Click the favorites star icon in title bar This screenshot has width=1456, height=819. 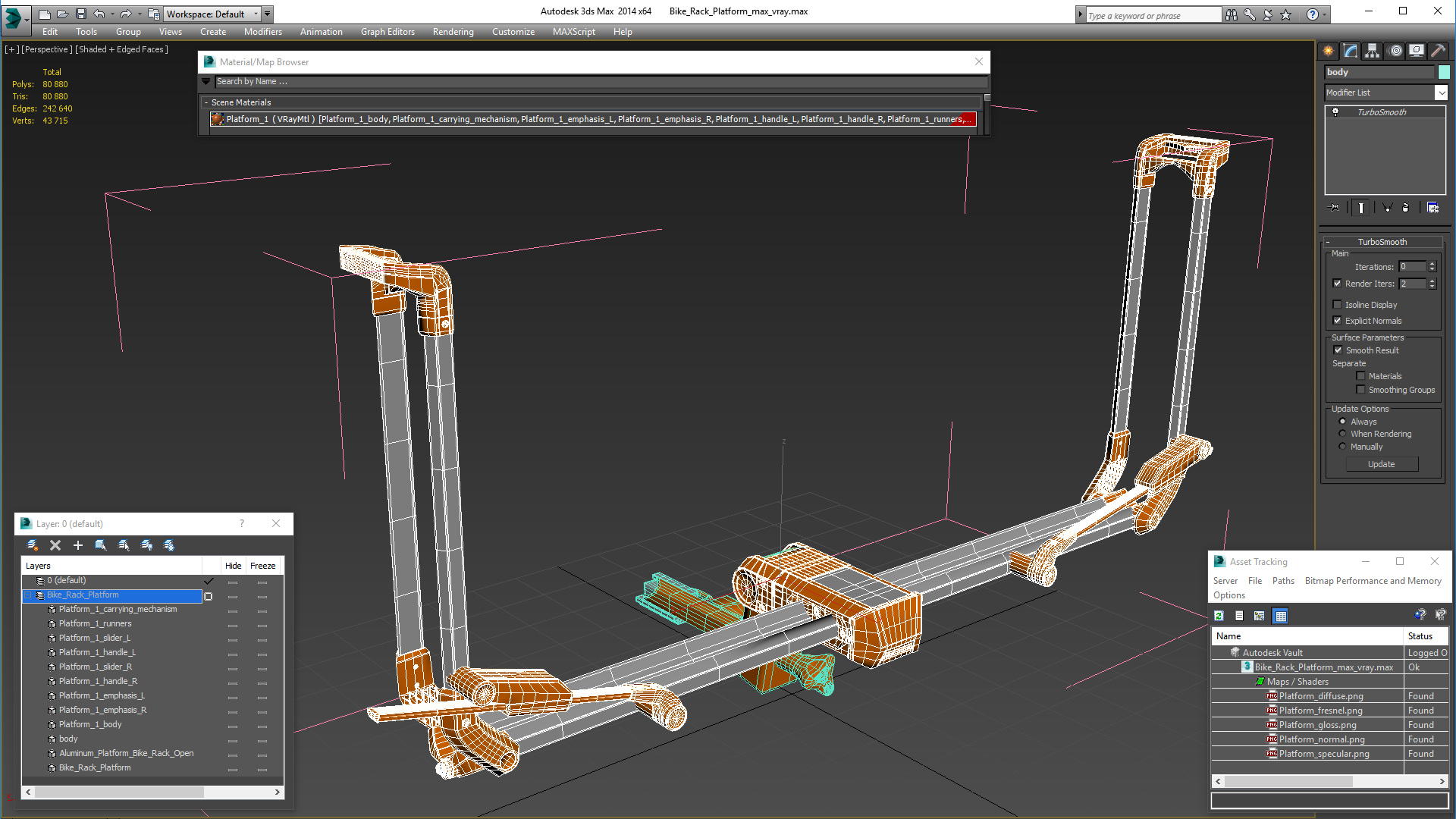click(1285, 14)
